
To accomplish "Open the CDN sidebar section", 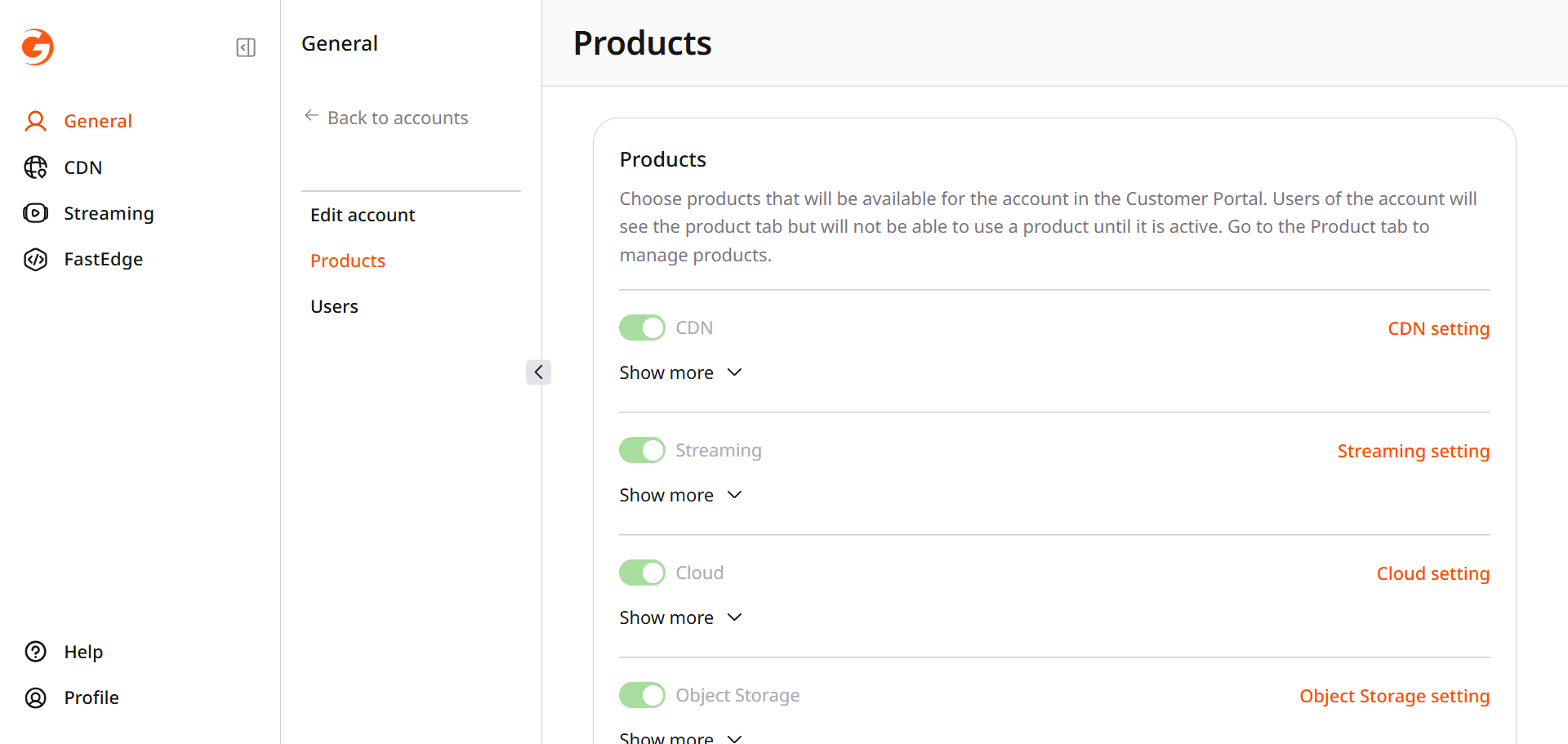I will point(83,167).
